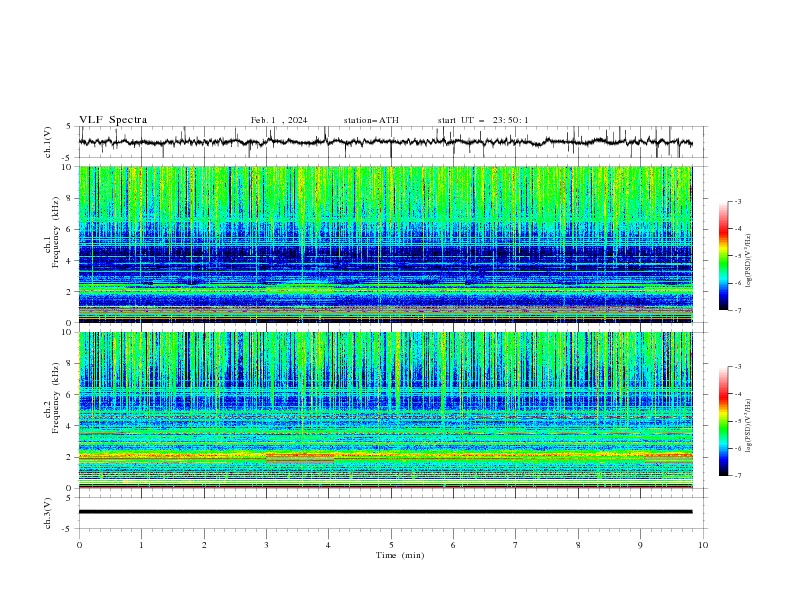Click the 'Feb. 1 , 2024' date text
Viewport: 792px width, 612px height.
[279, 120]
